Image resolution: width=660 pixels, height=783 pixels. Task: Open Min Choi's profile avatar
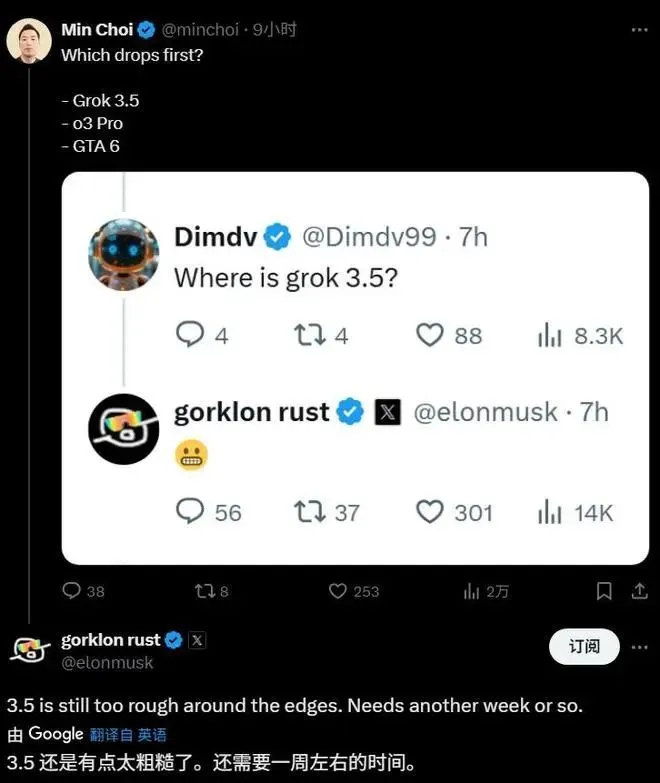[x=29, y=40]
